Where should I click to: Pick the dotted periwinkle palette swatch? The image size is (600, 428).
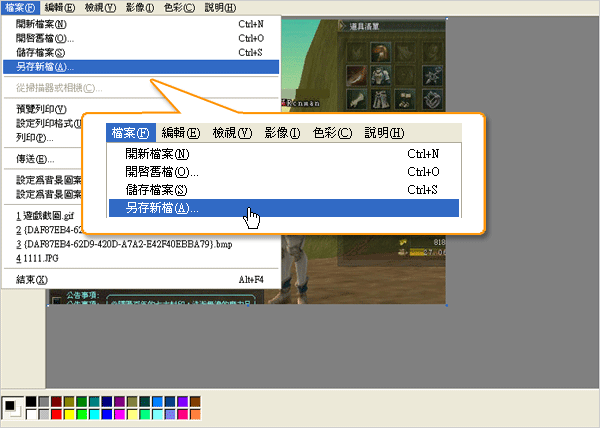[x=170, y=414]
